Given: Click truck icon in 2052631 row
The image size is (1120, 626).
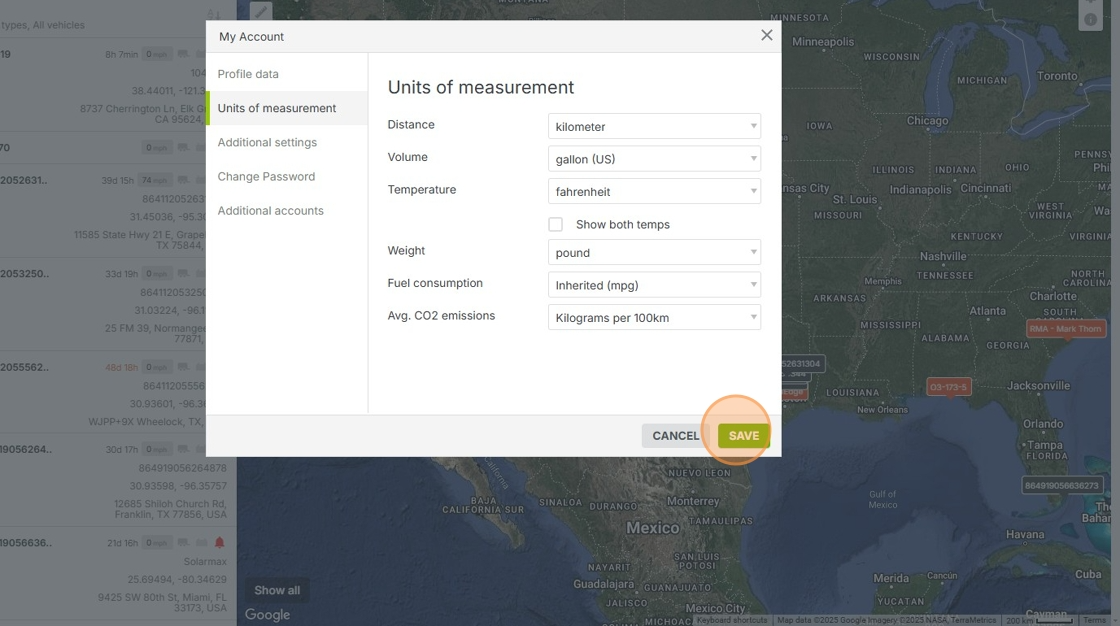Looking at the screenshot, I should pyautogui.click(x=184, y=179).
